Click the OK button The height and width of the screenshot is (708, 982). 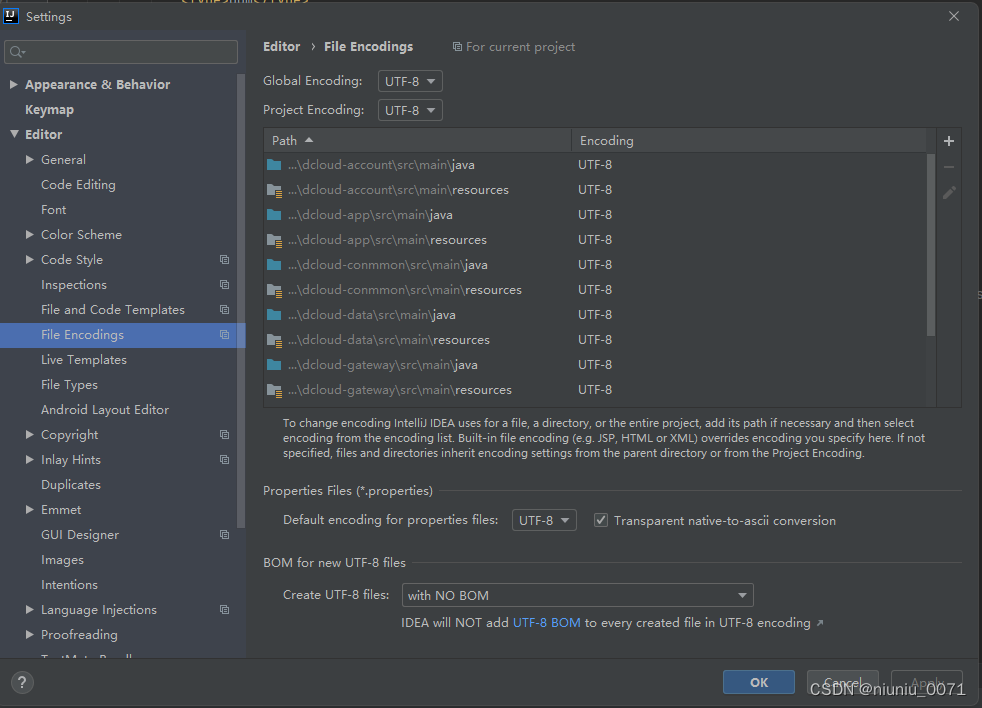(x=758, y=682)
